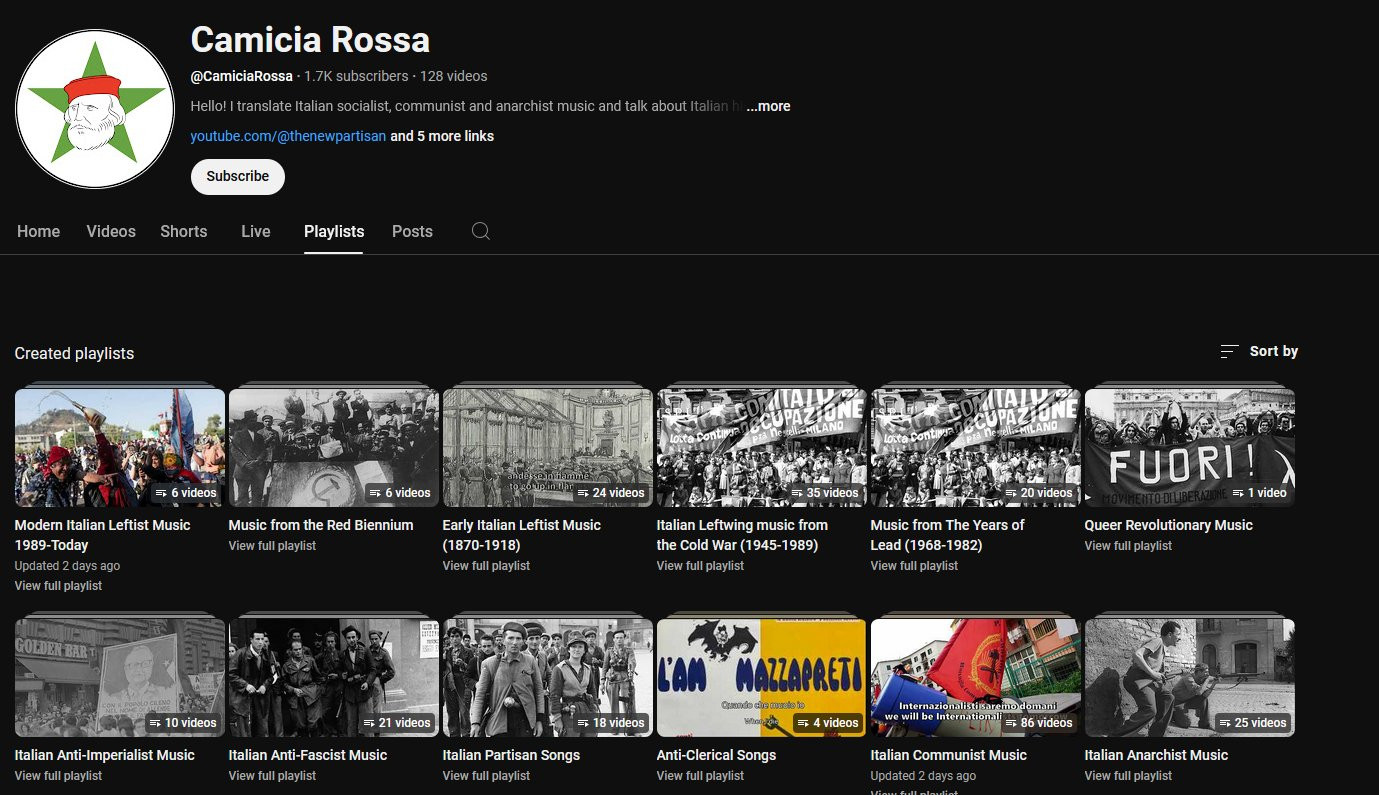
Task: Switch to the Live tab
Action: click(x=256, y=231)
